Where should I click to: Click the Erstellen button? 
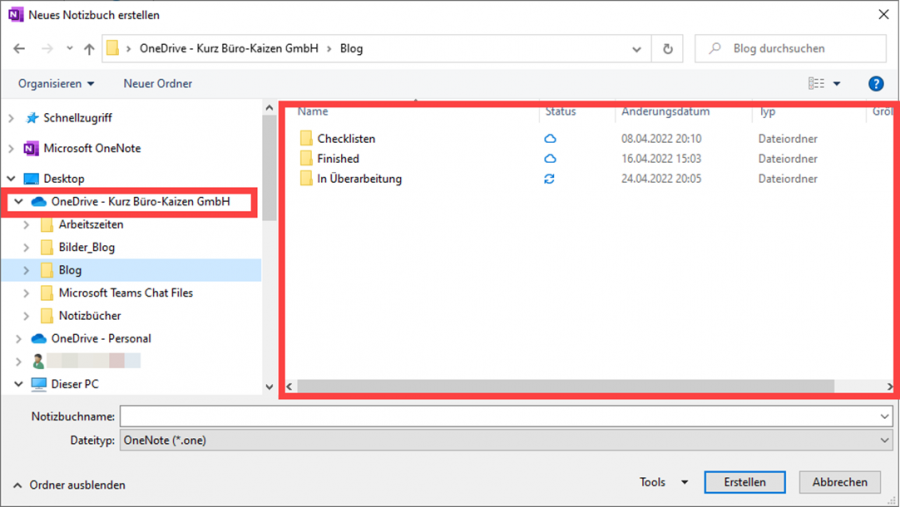click(x=745, y=482)
